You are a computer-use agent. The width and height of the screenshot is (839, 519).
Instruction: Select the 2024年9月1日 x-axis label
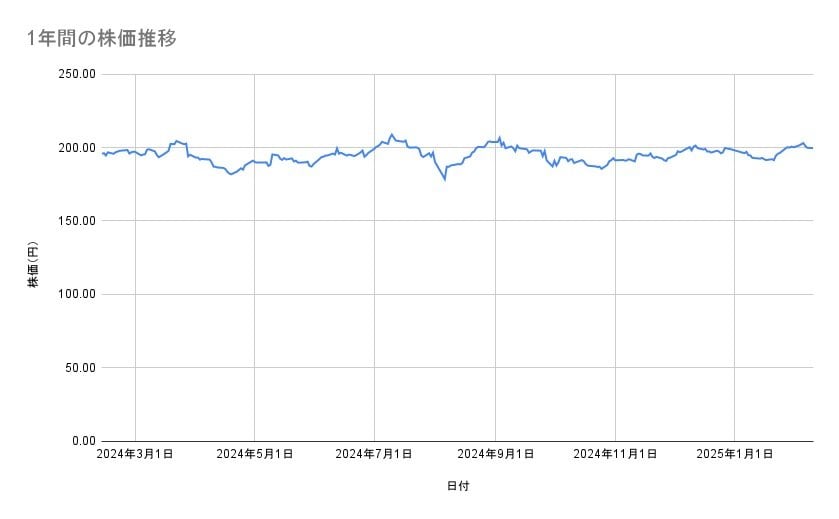(495, 454)
